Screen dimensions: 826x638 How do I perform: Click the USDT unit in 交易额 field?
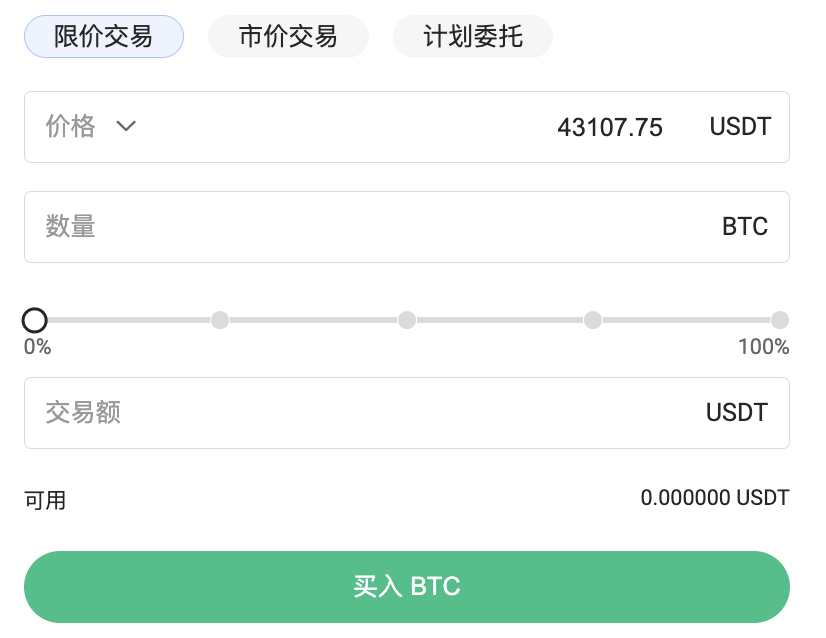coord(737,413)
